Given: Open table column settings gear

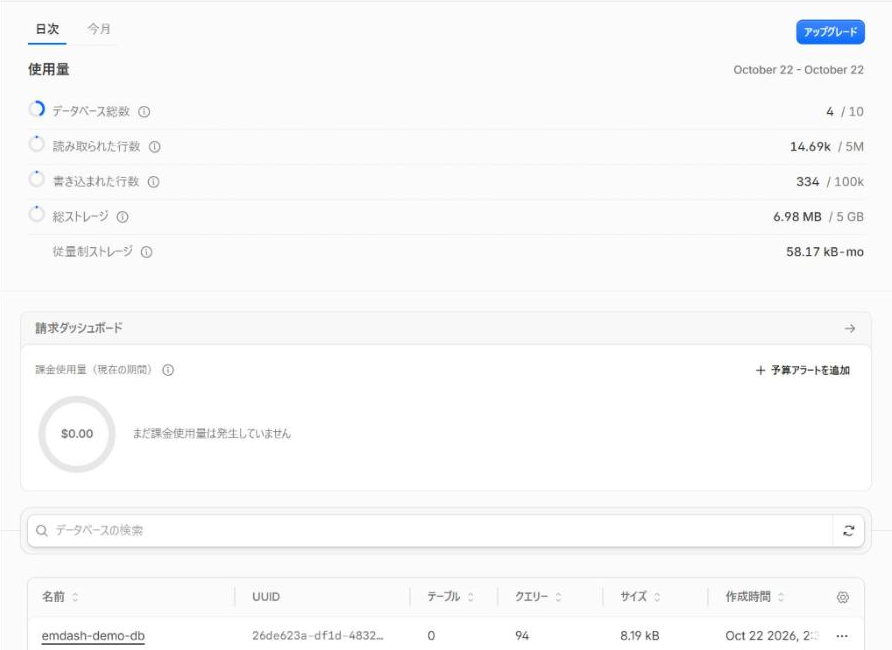Looking at the screenshot, I should coord(843,597).
